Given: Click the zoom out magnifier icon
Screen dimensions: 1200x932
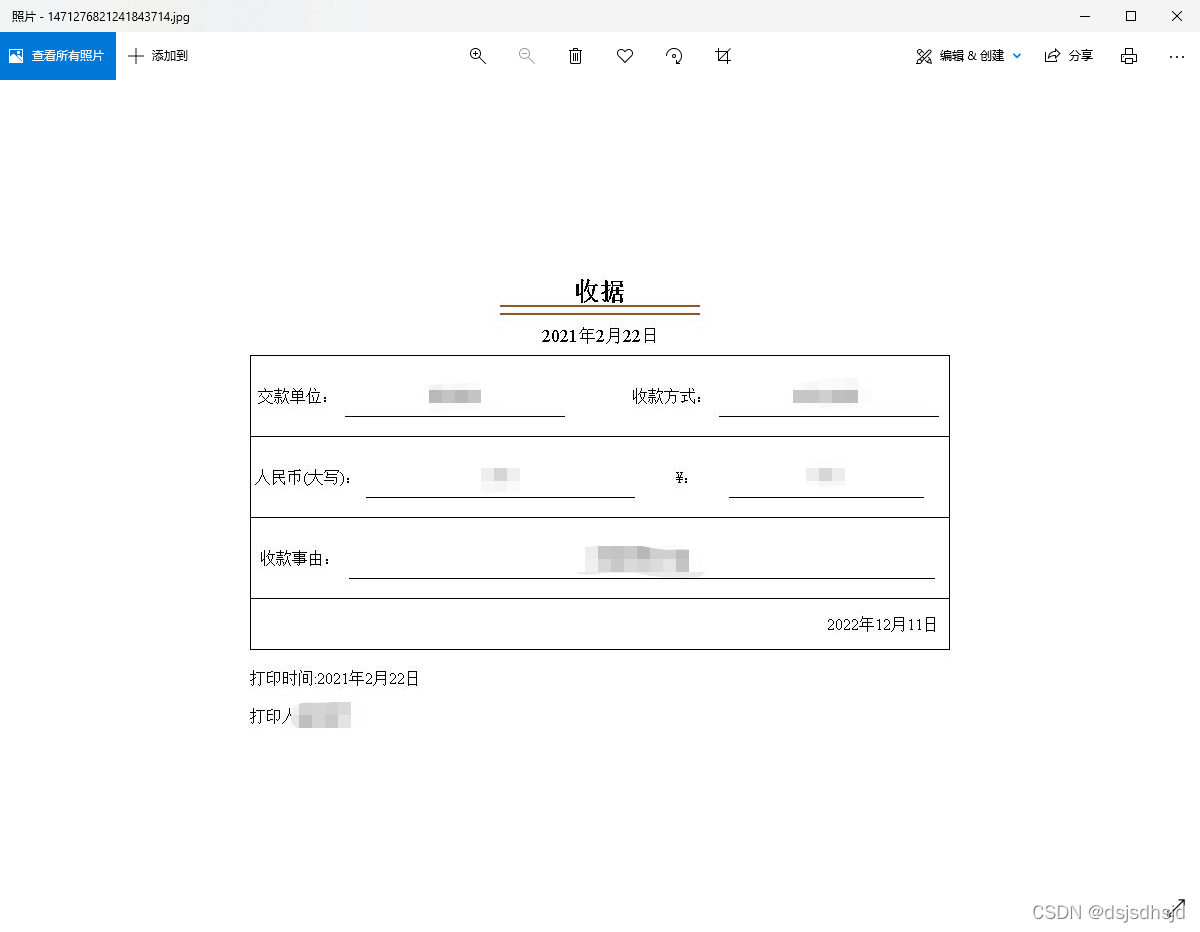Looking at the screenshot, I should (x=527, y=56).
